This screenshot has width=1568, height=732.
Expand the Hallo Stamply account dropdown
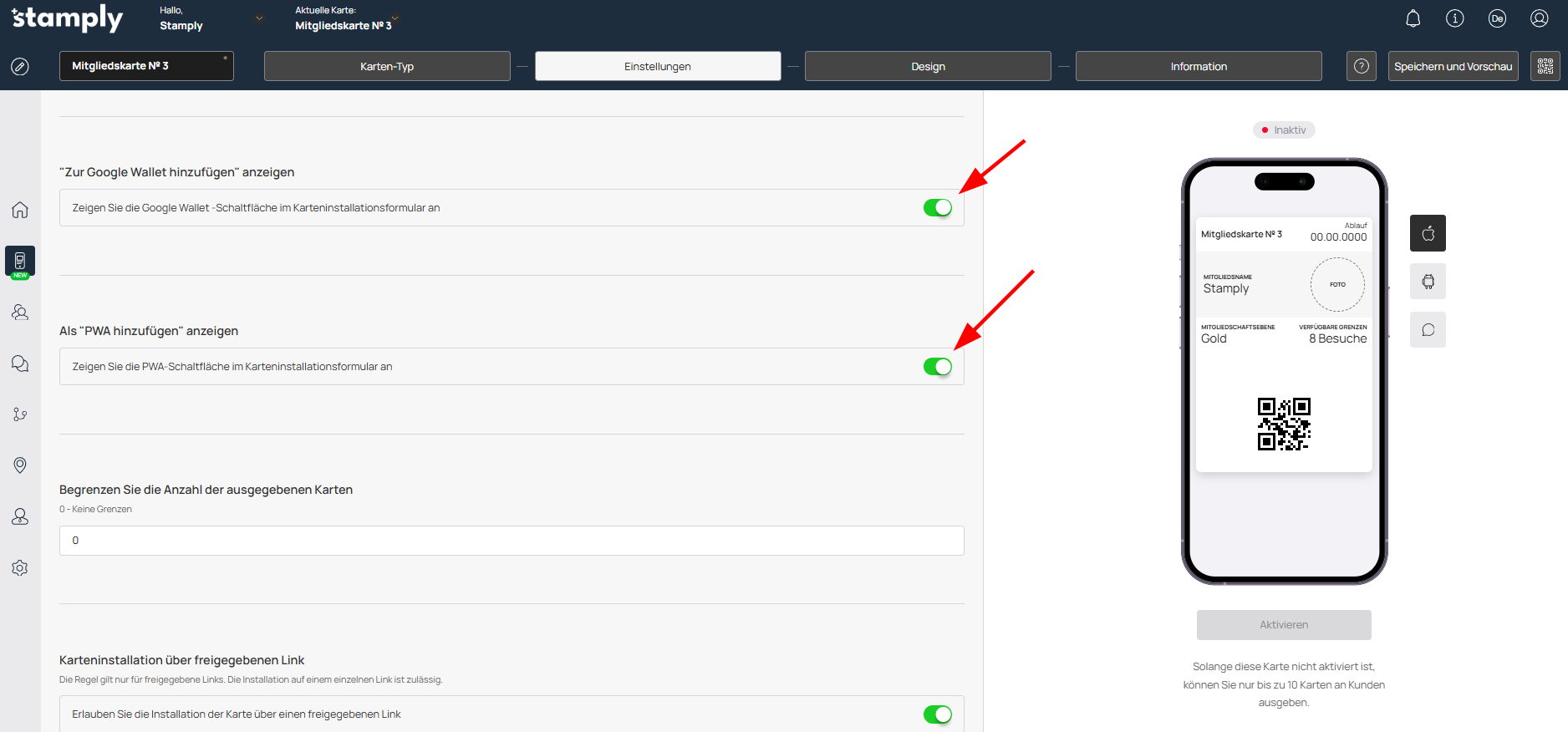[259, 18]
